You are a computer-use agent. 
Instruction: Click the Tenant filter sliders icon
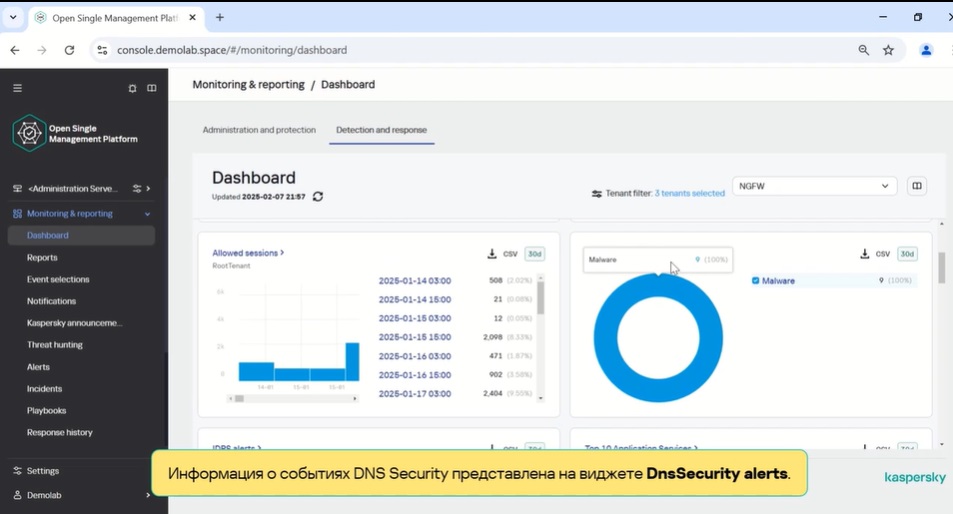pos(597,193)
